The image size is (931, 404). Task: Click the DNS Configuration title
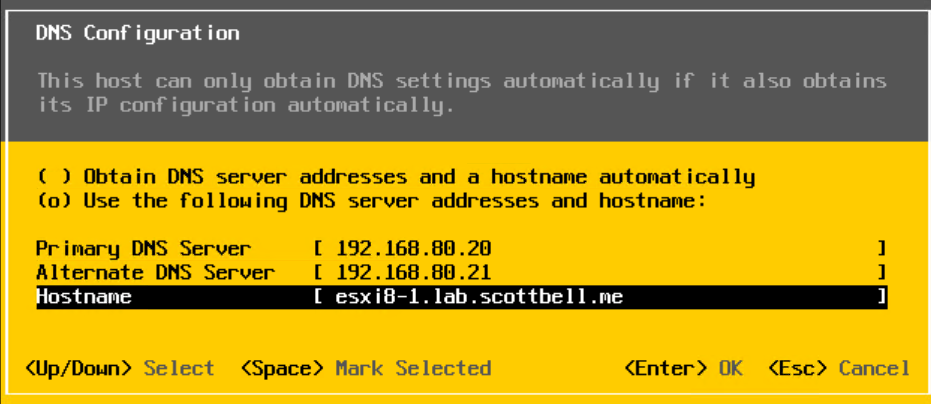(137, 33)
